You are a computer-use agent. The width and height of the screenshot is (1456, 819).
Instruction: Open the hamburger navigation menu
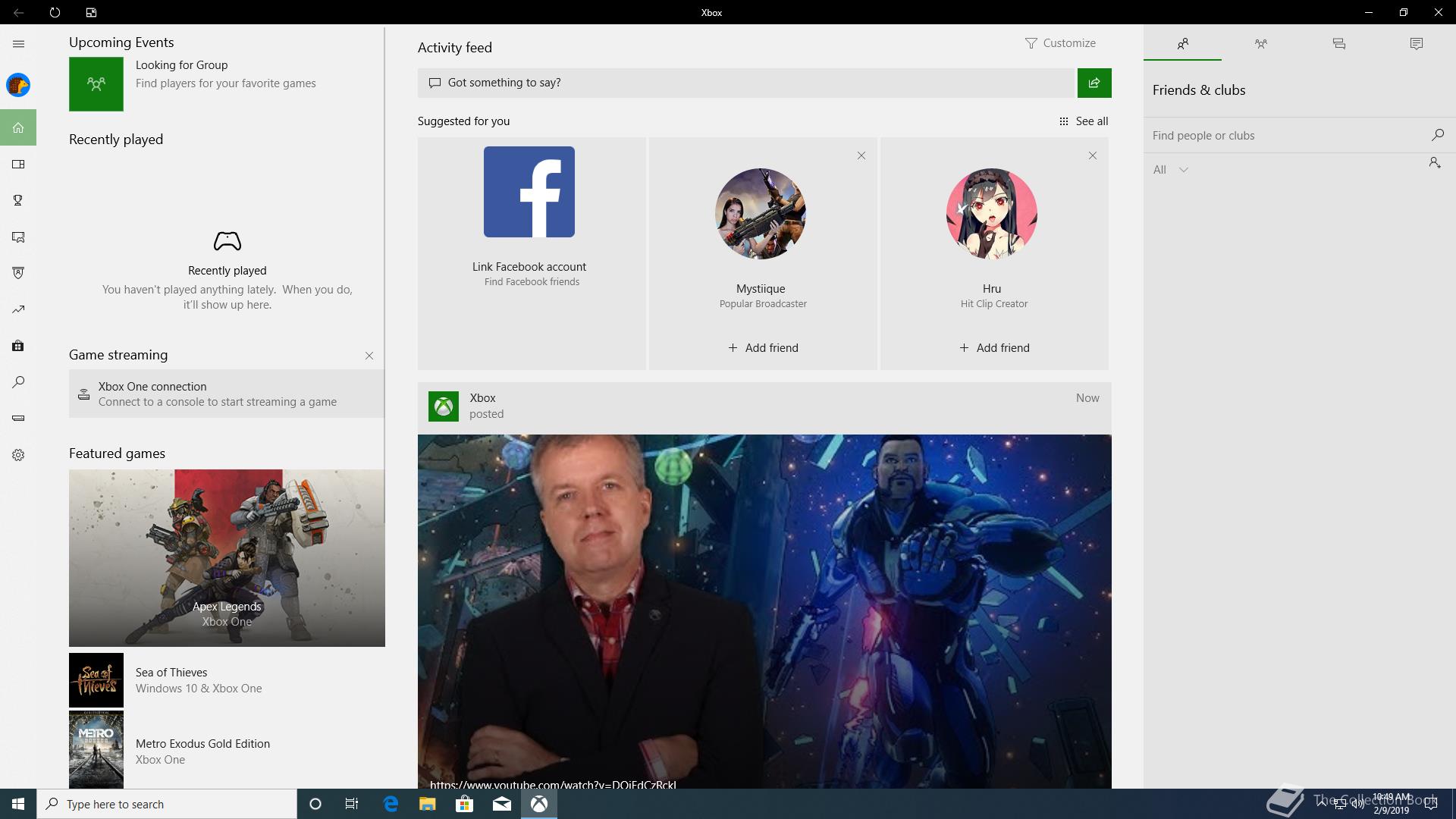(x=18, y=44)
